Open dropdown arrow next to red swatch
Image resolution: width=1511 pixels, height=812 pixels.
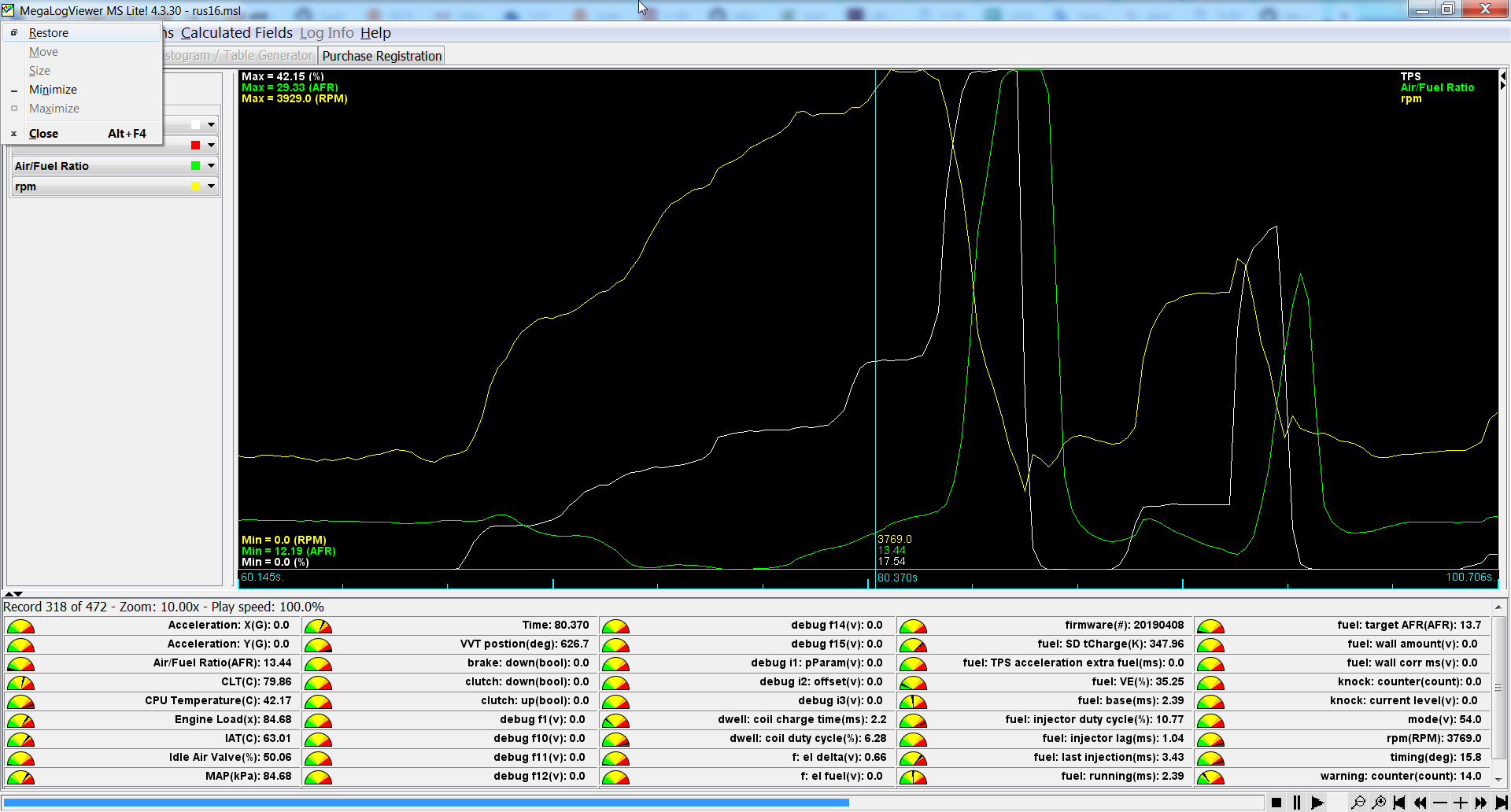coord(211,146)
